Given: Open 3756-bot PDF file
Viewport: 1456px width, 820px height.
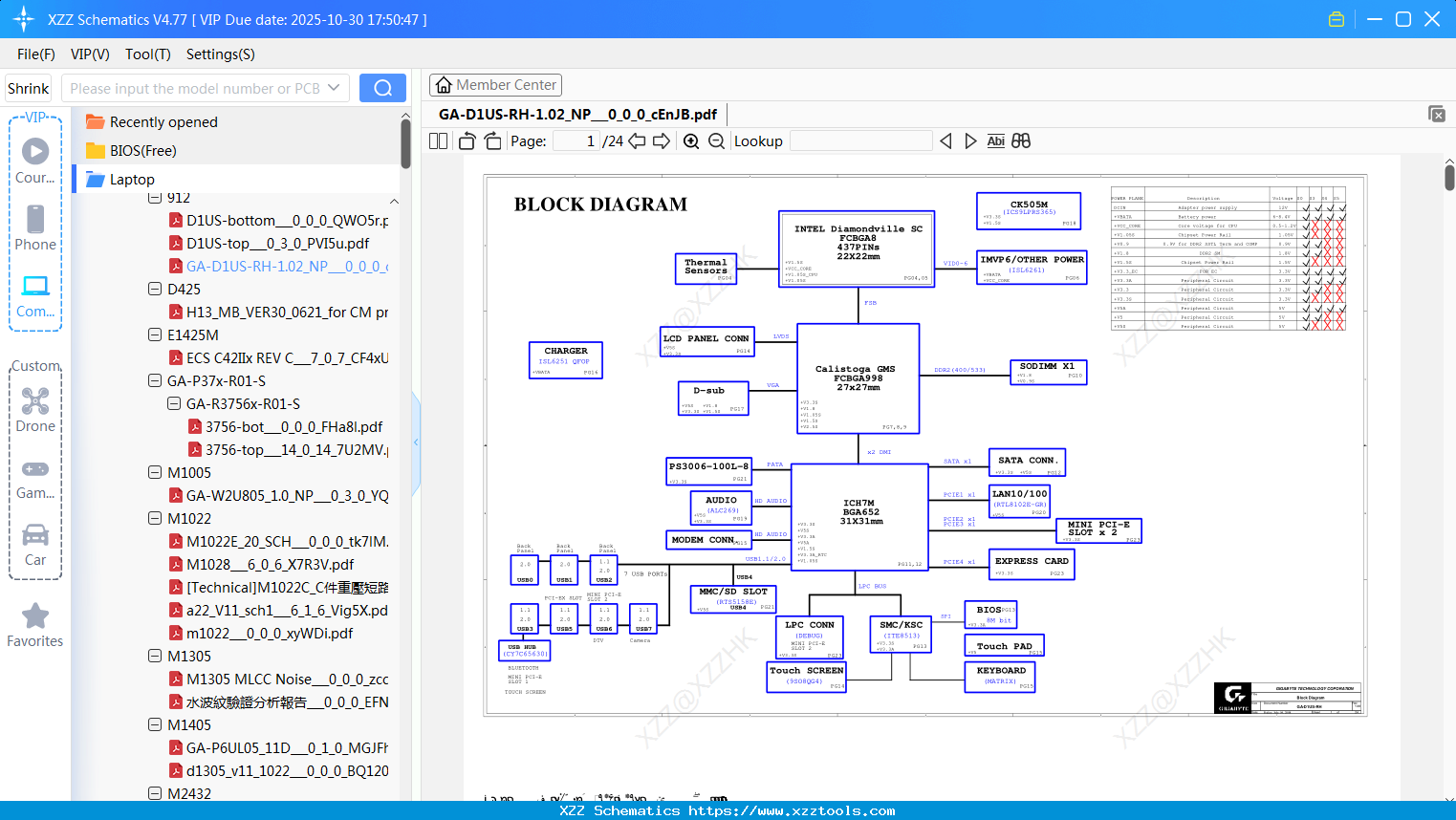Looking at the screenshot, I should coord(285,426).
